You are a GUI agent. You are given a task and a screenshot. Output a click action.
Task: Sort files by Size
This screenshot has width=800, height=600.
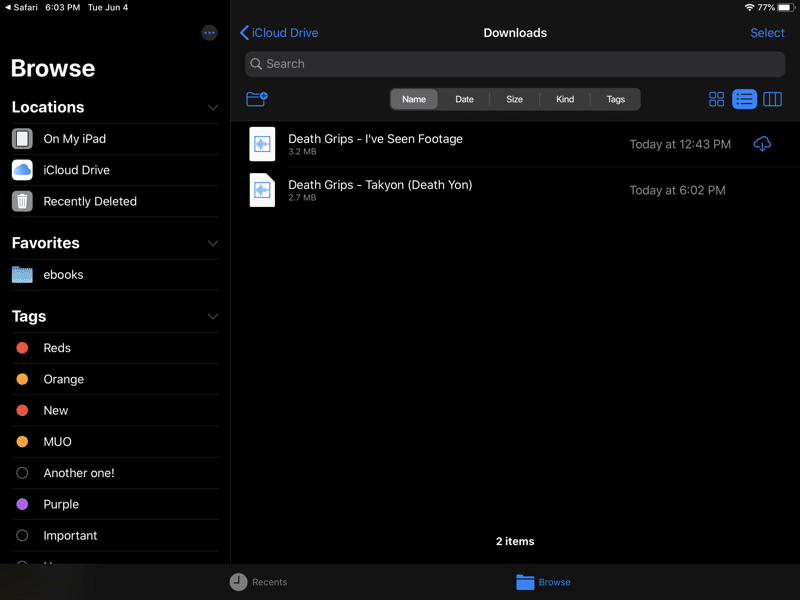514,99
